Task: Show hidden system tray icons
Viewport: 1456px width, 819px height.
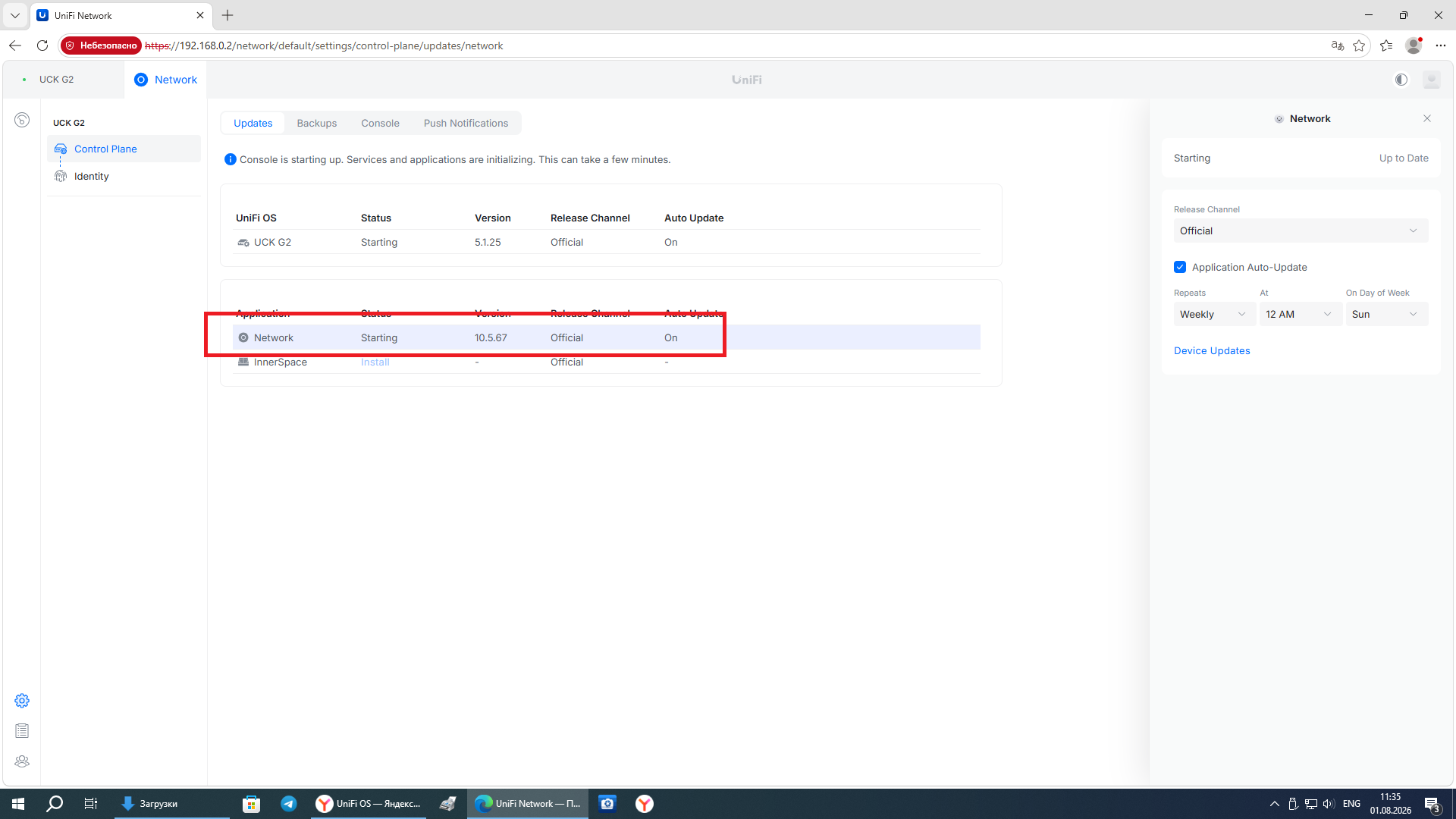Action: (1275, 804)
